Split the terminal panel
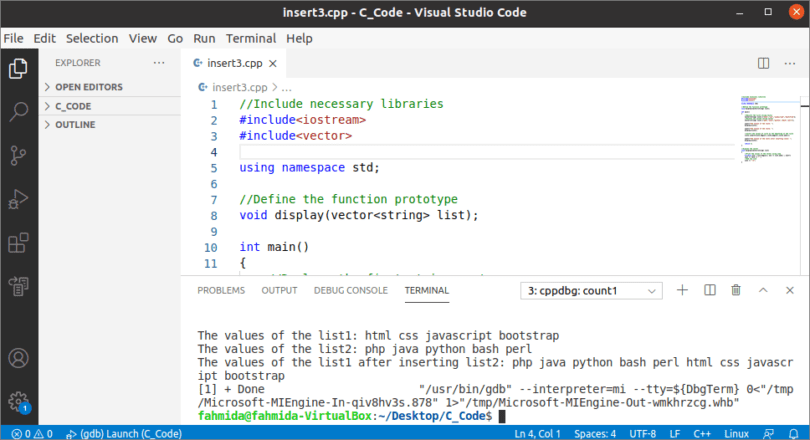The height and width of the screenshot is (440, 810). click(710, 290)
